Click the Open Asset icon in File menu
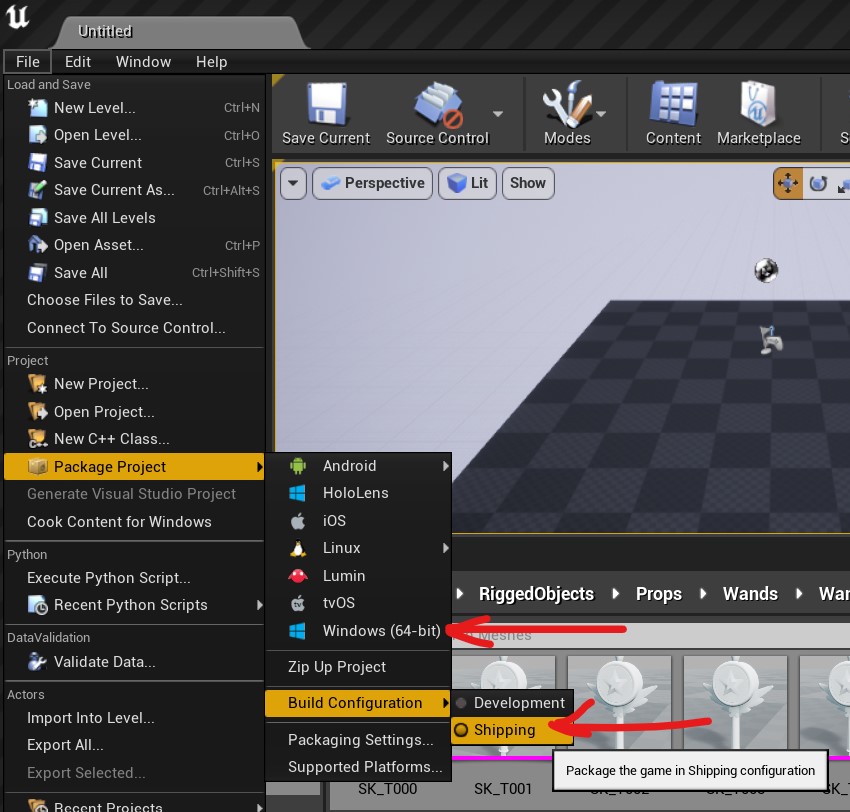 point(37,245)
